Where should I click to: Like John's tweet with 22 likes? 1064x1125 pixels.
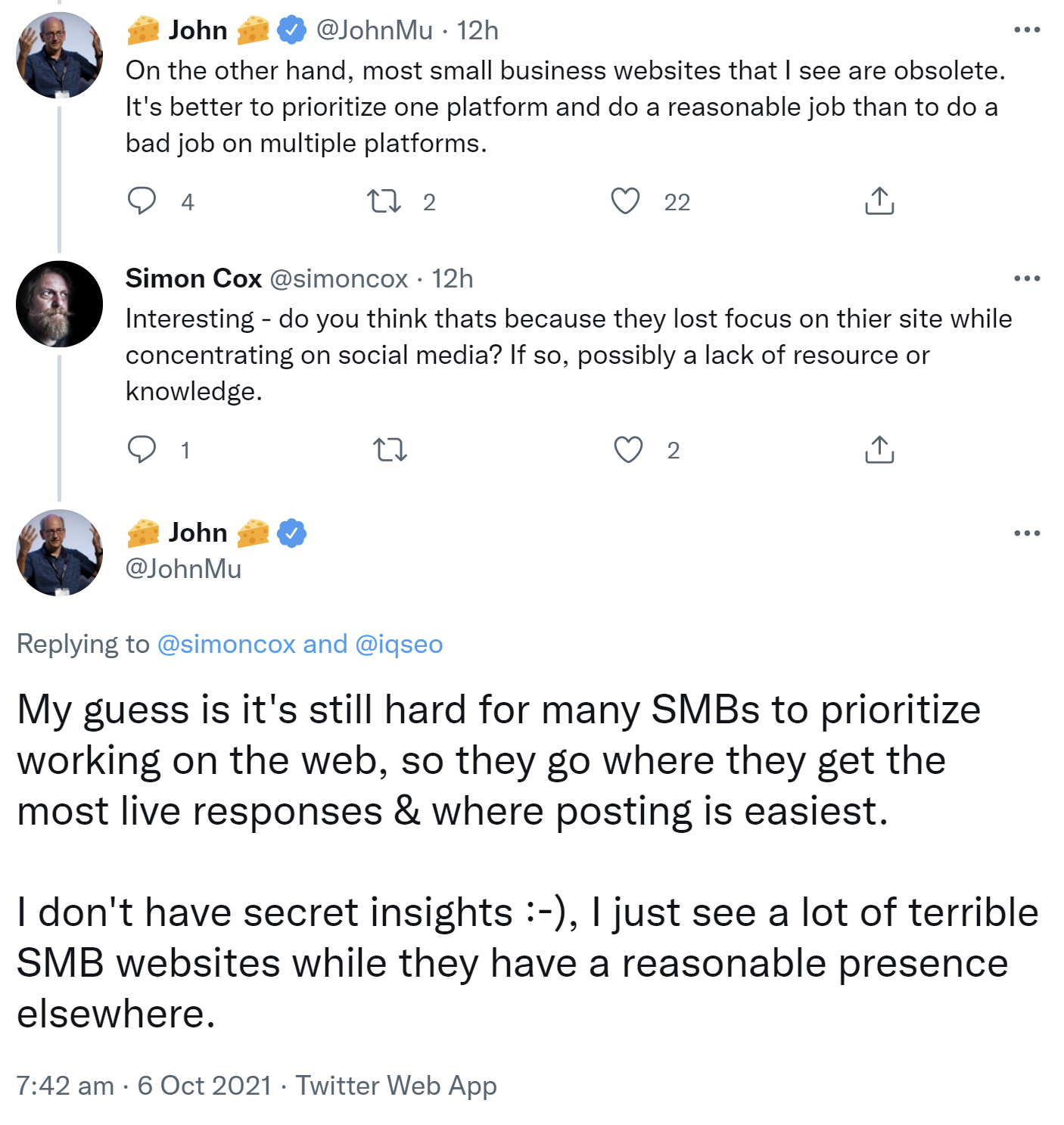click(x=625, y=201)
